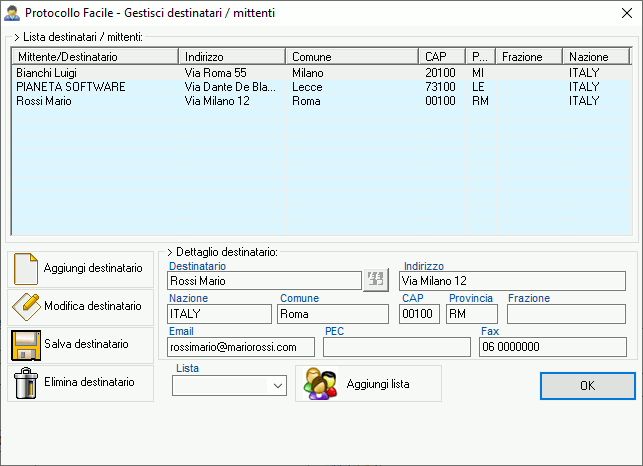This screenshot has height=466, width=643.
Task: Click the Aggiungi lista people icon
Action: pyautogui.click(x=321, y=384)
